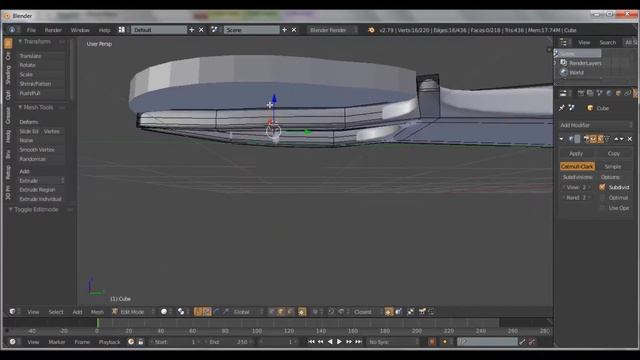Collapse the Mesh Tools panel
Image resolution: width=640 pixels, height=360 pixels.
point(20,107)
